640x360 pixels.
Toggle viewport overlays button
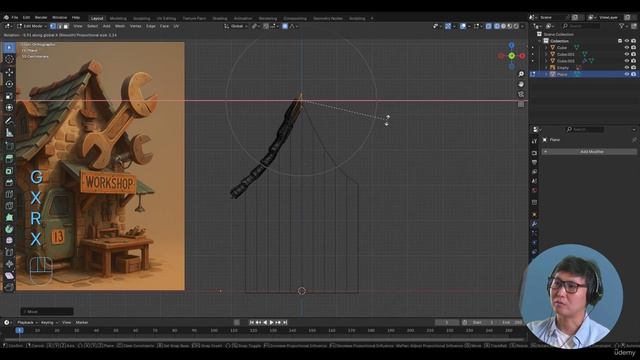(463, 26)
